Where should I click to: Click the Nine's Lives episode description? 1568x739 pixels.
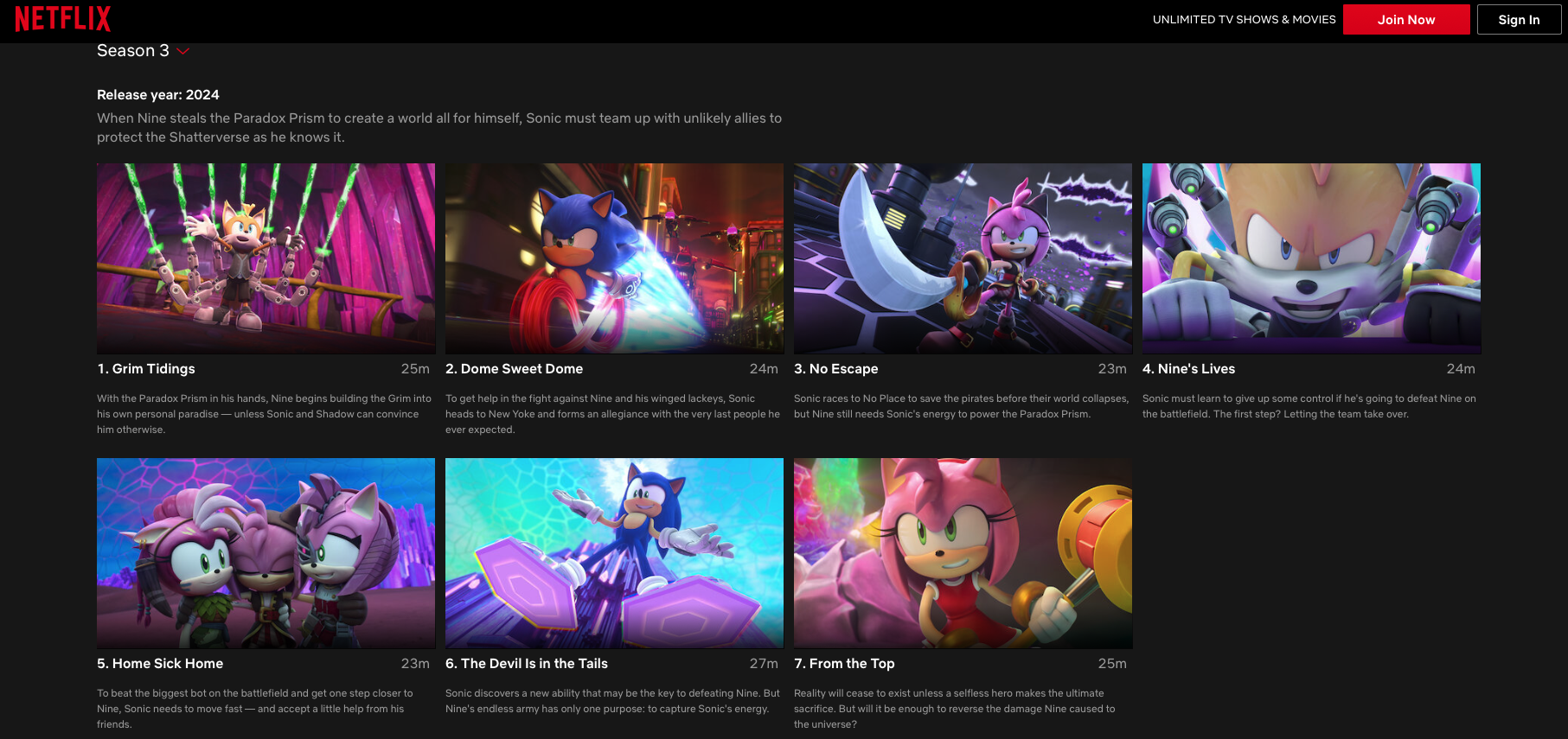[1309, 406]
